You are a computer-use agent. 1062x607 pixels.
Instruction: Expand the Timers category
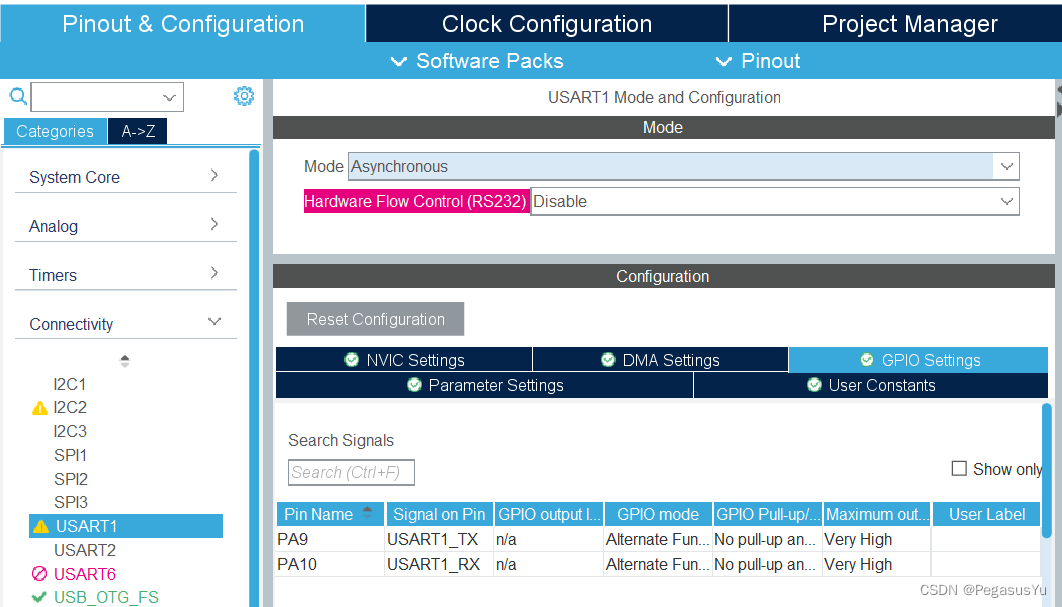(x=125, y=274)
